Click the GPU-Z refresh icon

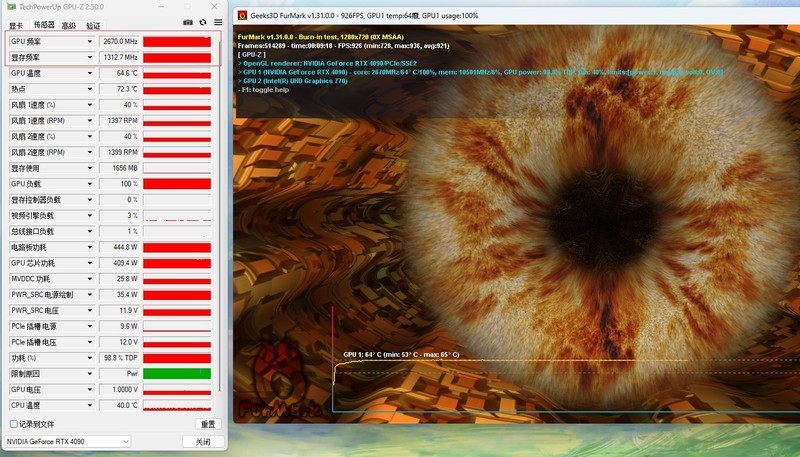point(203,22)
